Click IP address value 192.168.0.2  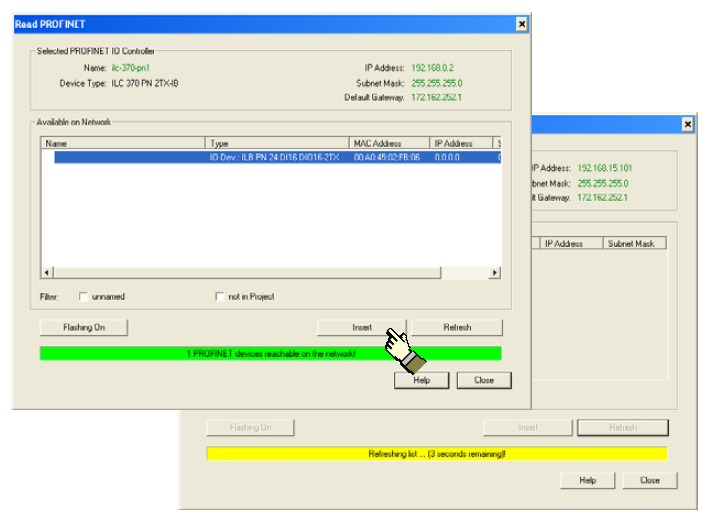point(433,68)
